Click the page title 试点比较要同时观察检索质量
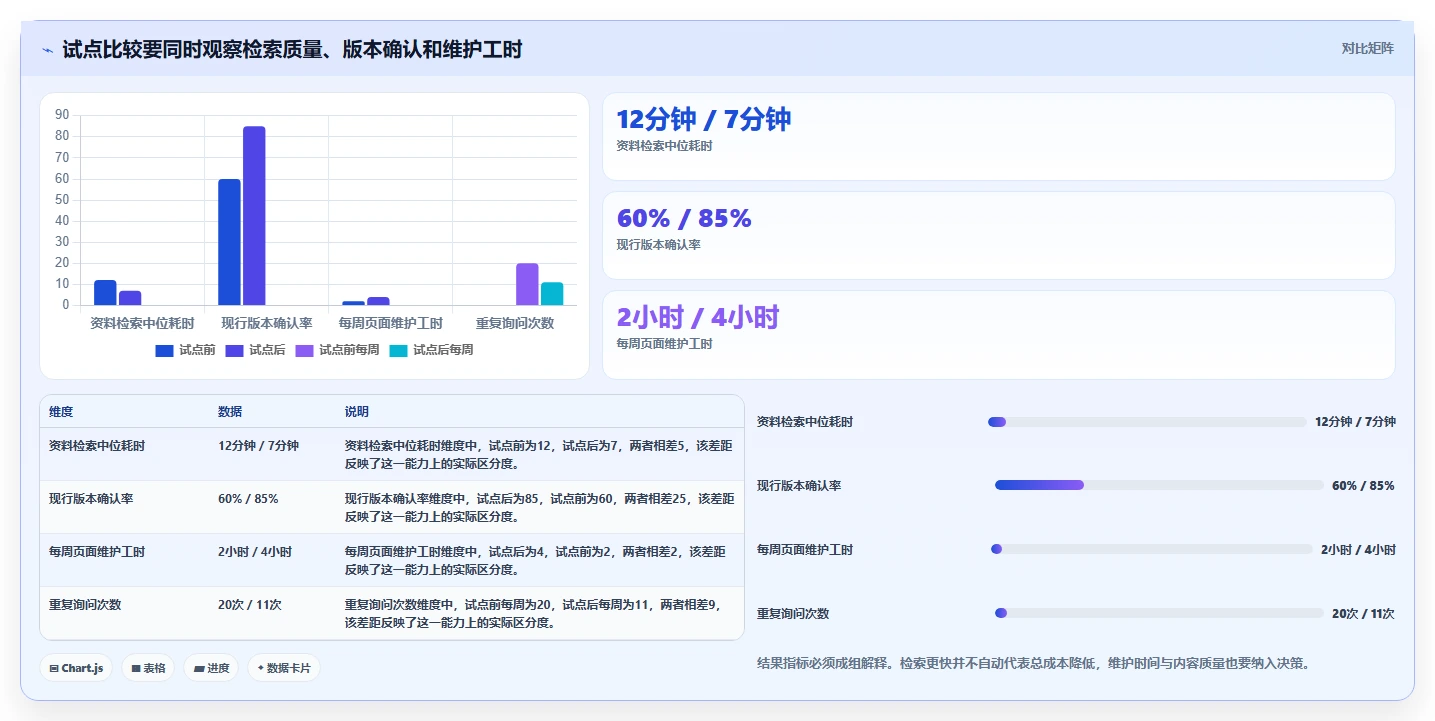 click(x=292, y=49)
